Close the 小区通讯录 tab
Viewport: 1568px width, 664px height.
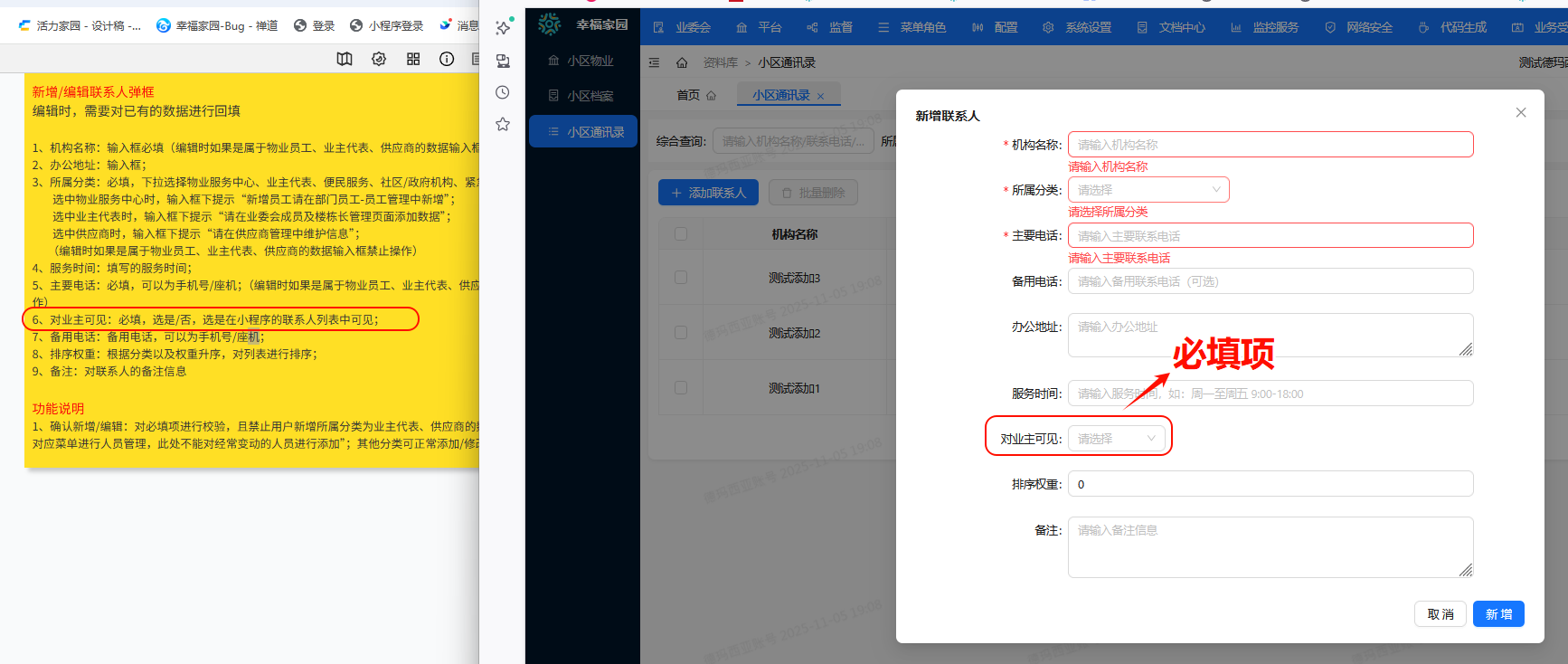tap(820, 96)
